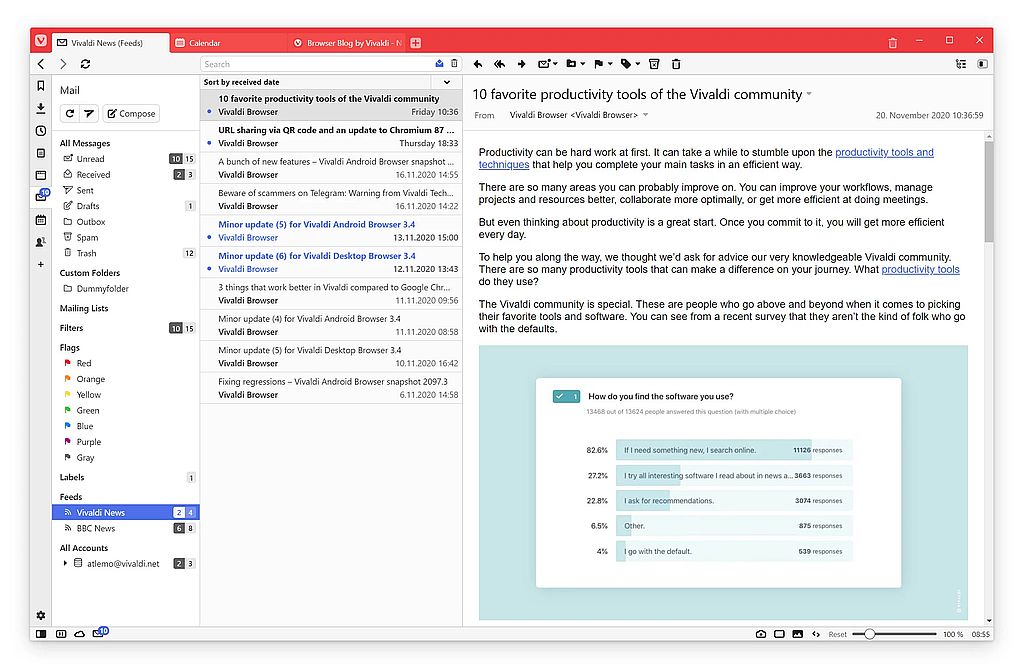This screenshot has width=1024, height=668.
Task: Expand sender details arrow next to Vivaldi Browser
Action: 645,115
